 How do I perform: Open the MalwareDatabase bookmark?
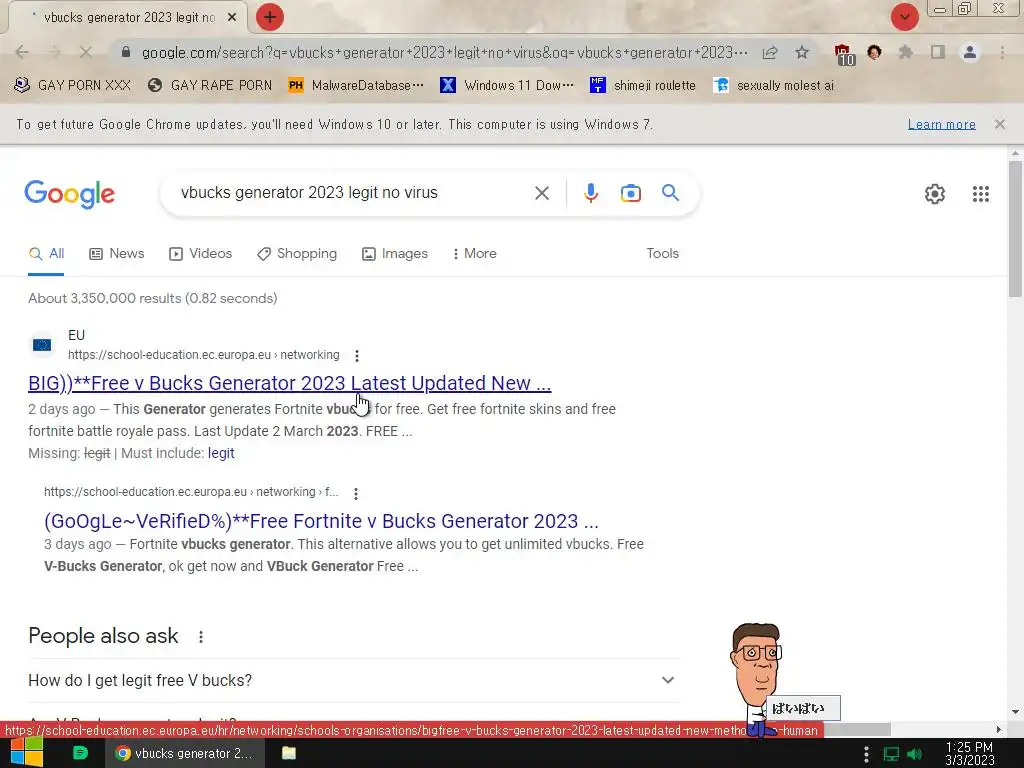[x=356, y=86]
